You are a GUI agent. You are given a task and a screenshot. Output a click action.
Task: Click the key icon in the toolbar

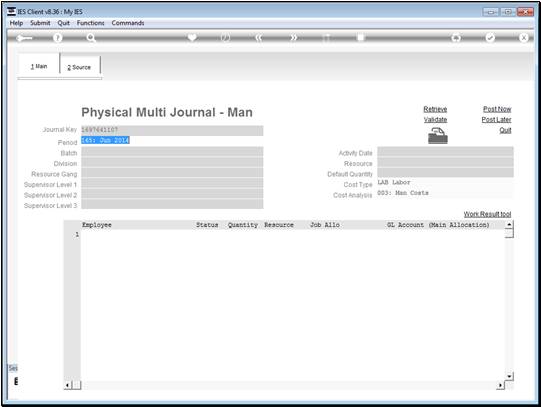[x=24, y=38]
